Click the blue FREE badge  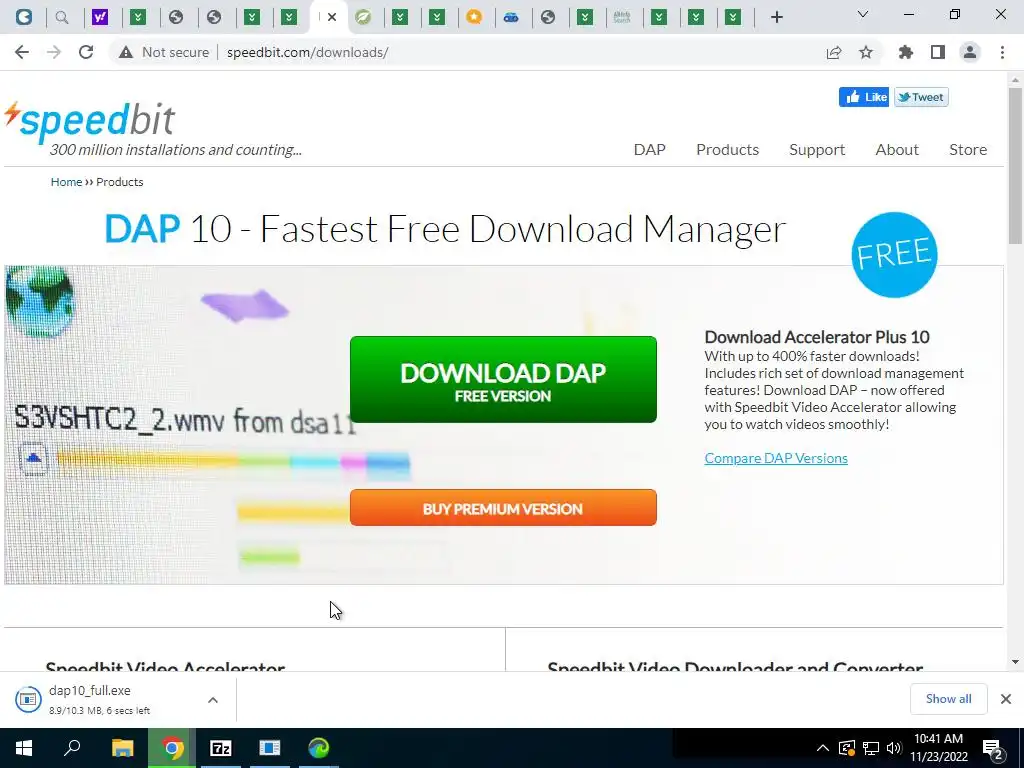[x=894, y=255]
